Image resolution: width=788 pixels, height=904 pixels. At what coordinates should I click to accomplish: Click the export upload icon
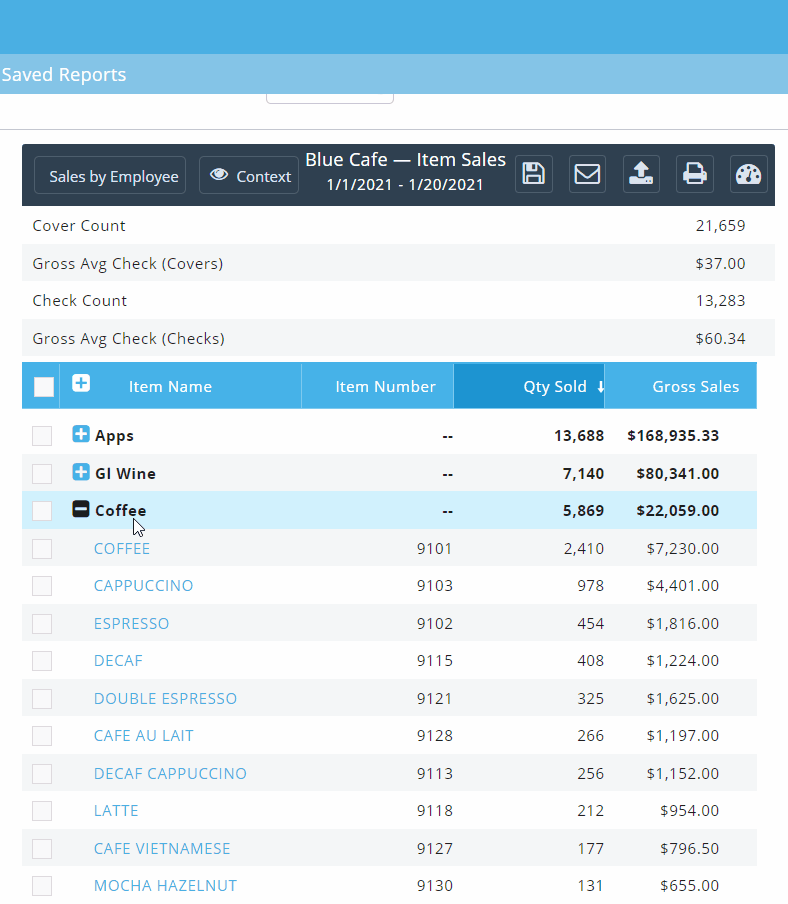[x=640, y=174]
